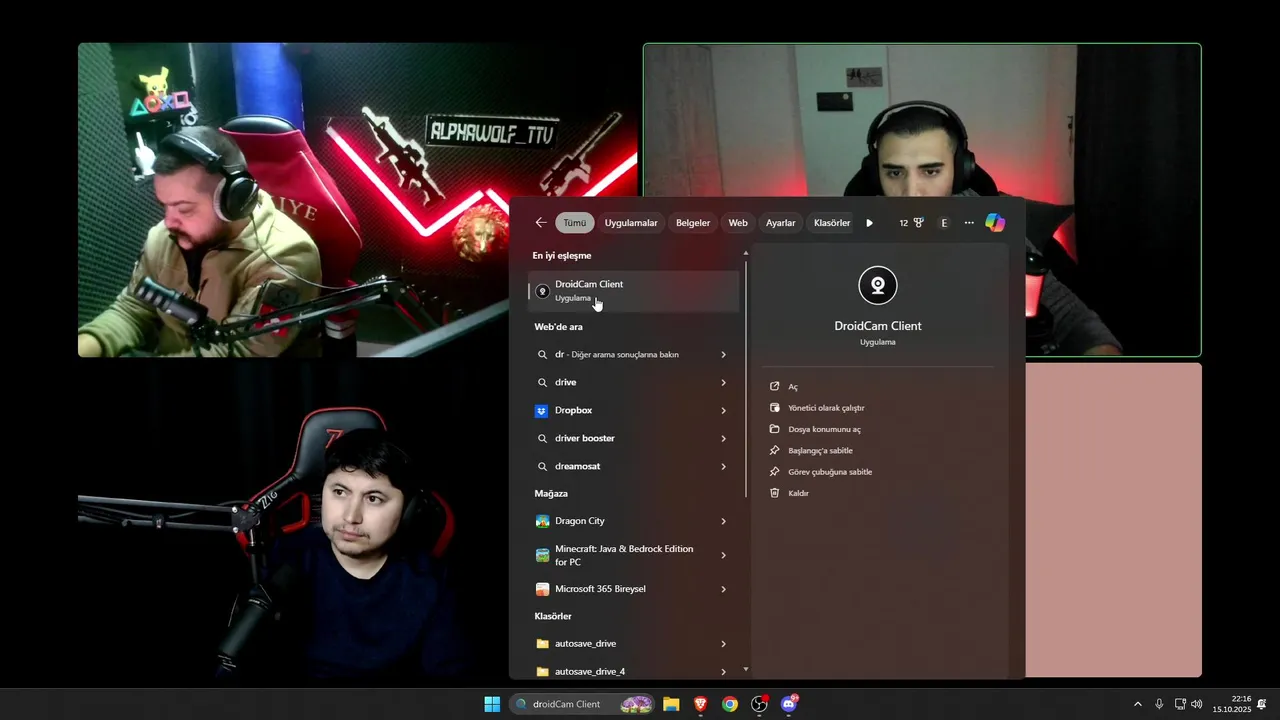Open the Windows Start button
The height and width of the screenshot is (720, 1280).
coord(492,704)
